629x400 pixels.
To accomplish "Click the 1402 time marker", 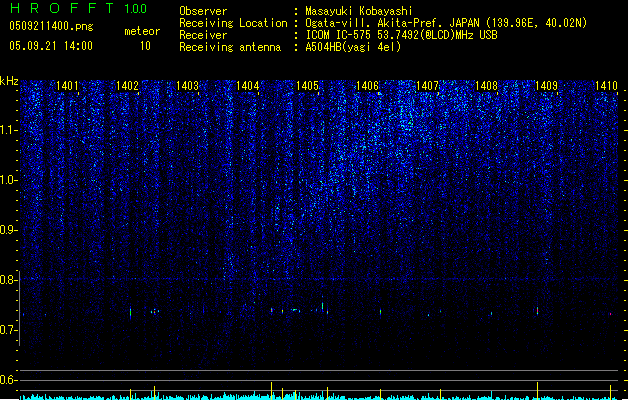I will tap(127, 85).
